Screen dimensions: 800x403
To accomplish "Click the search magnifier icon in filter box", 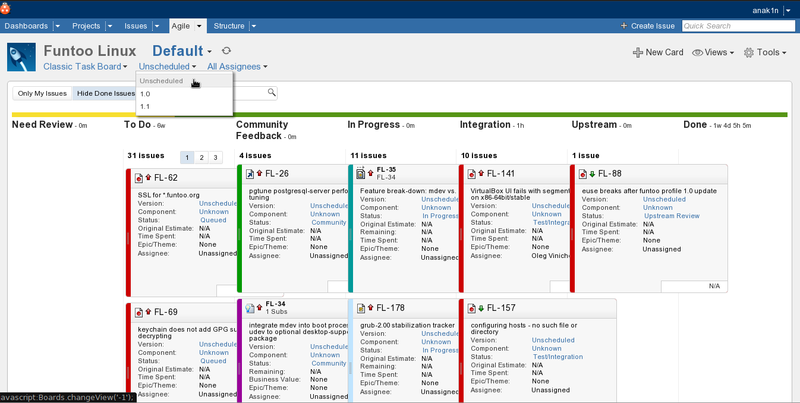I will click(x=271, y=93).
